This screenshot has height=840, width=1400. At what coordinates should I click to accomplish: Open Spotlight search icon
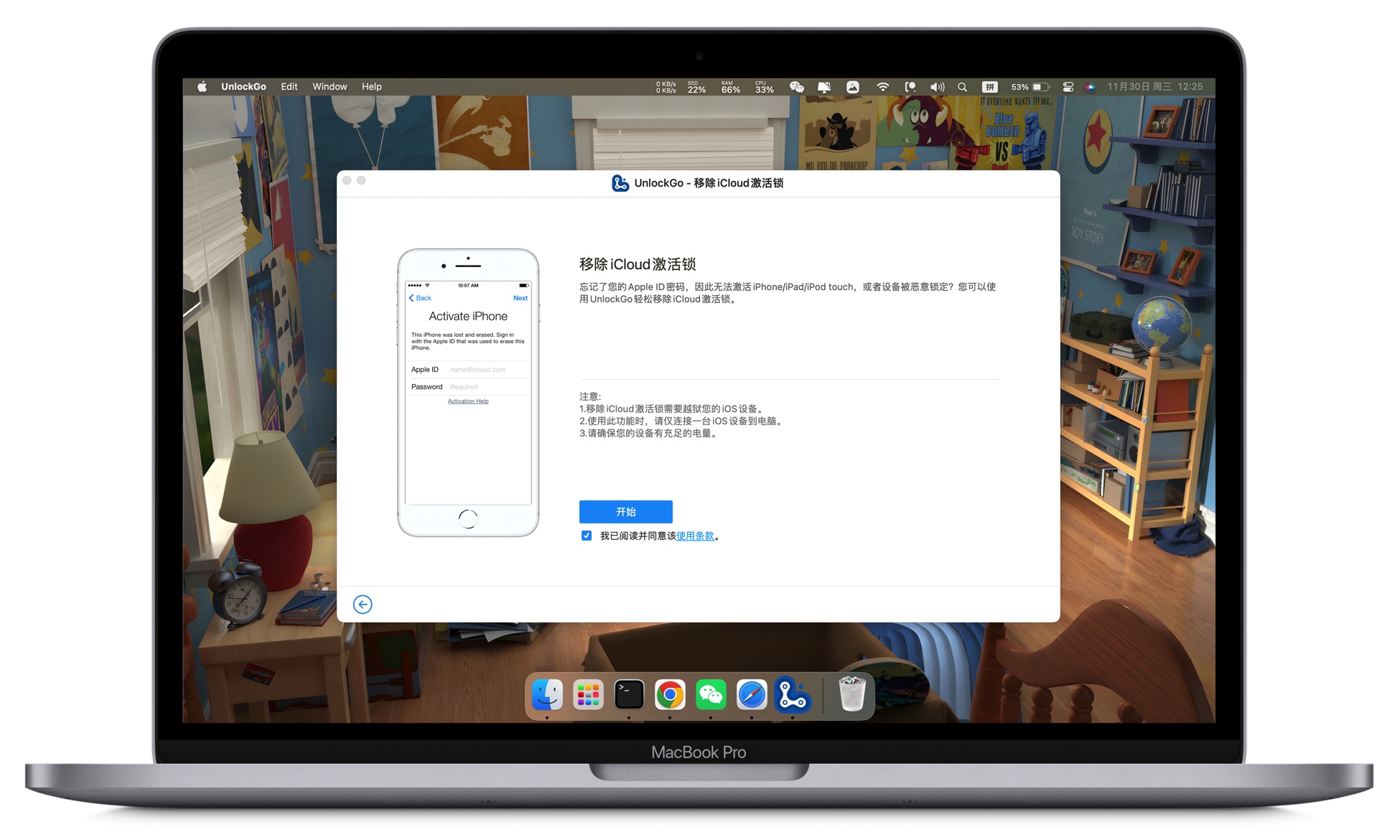tap(962, 87)
